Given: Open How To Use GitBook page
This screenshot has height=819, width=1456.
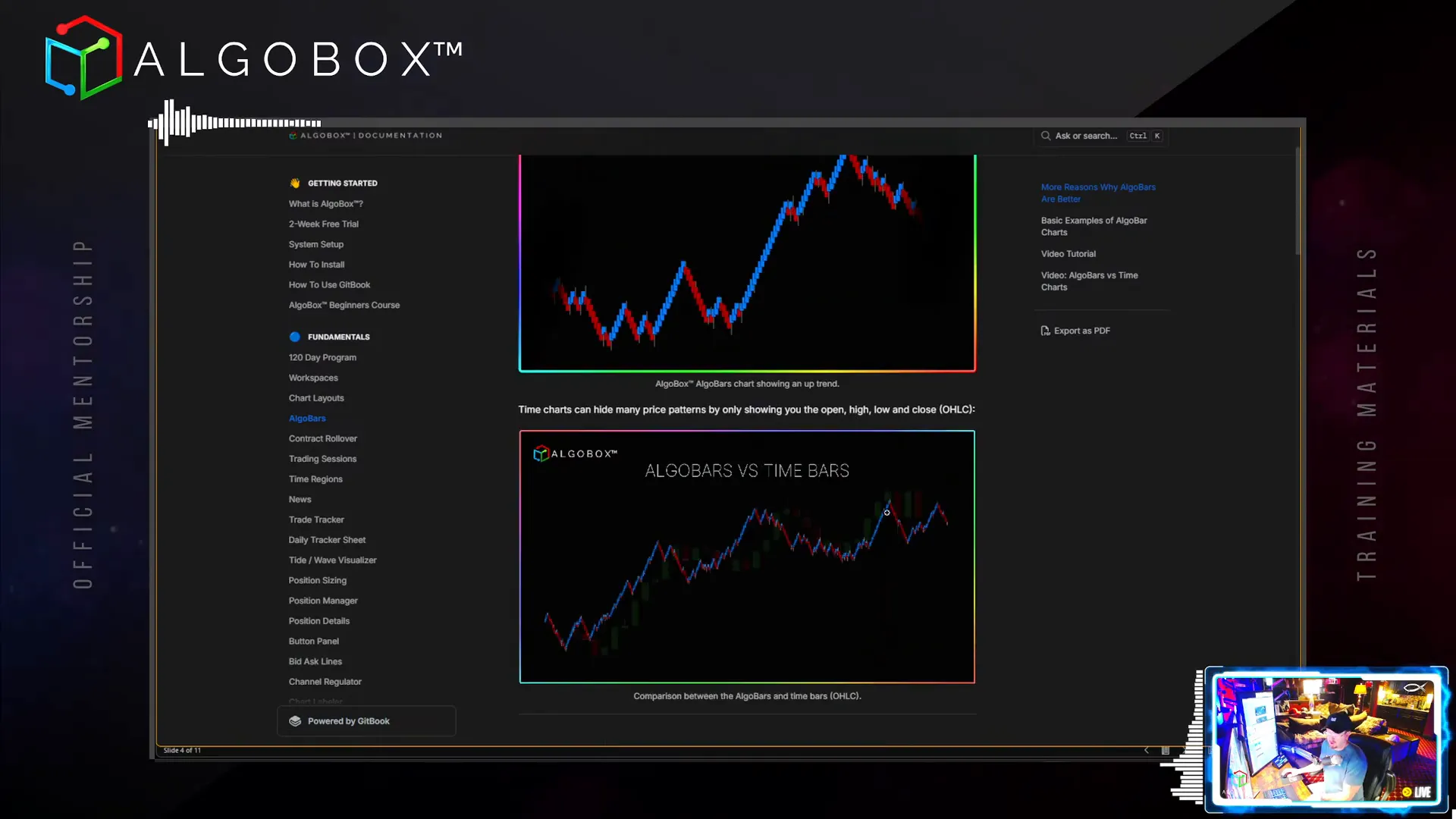Looking at the screenshot, I should tap(329, 285).
